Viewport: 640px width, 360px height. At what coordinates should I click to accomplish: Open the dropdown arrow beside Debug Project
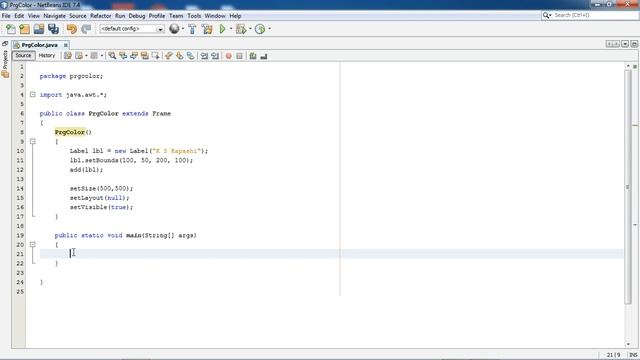tap(250, 29)
